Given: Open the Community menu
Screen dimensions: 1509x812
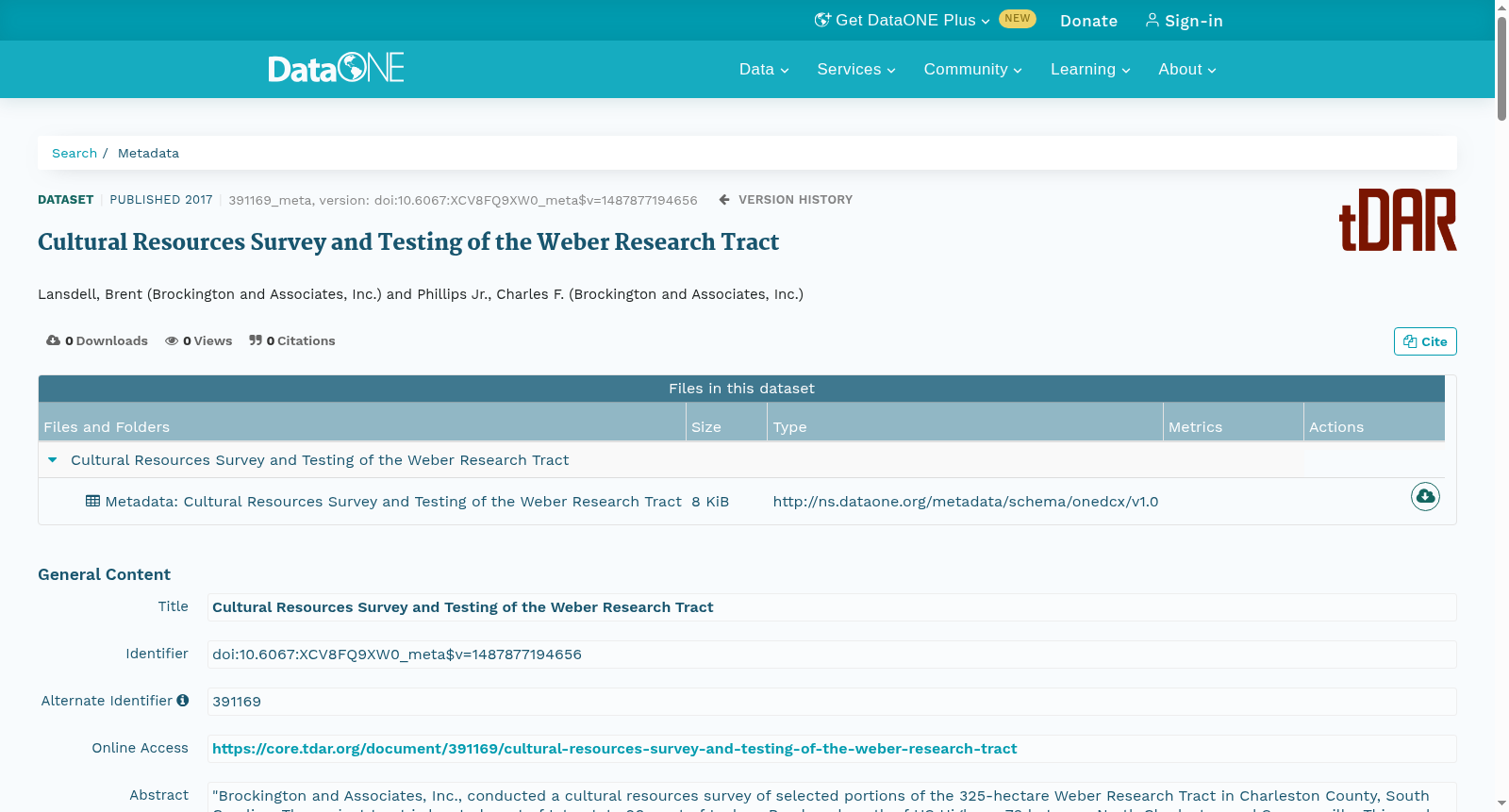Looking at the screenshot, I should [972, 69].
